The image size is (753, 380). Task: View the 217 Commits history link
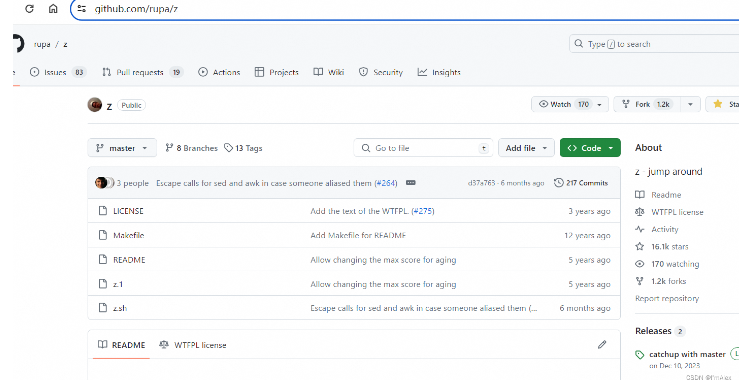point(581,183)
